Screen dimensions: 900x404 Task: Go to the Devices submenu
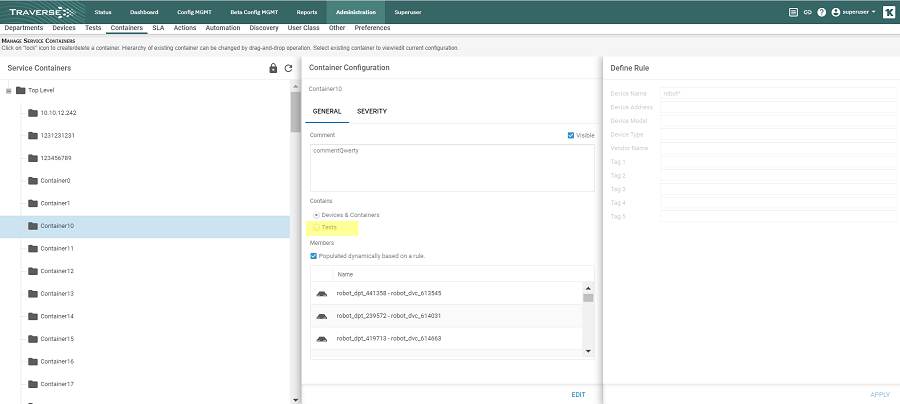click(x=64, y=28)
